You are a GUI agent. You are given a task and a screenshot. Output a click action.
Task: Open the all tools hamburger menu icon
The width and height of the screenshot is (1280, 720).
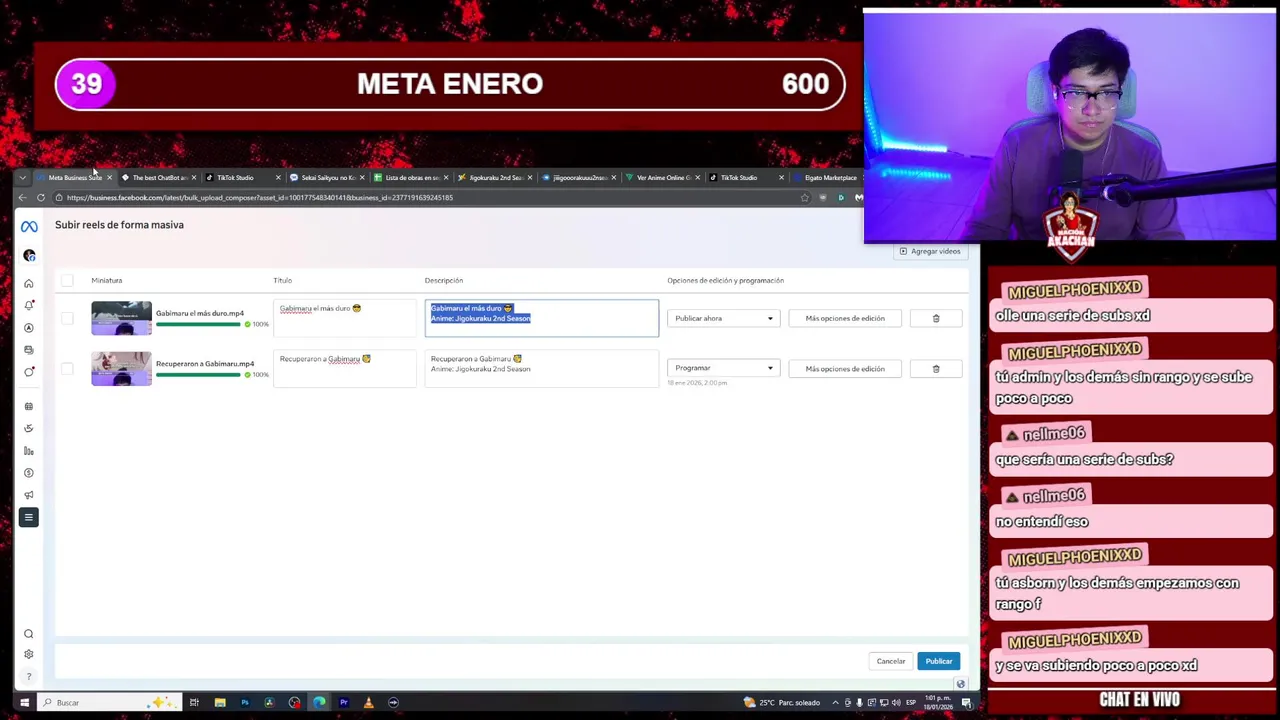coord(29,517)
